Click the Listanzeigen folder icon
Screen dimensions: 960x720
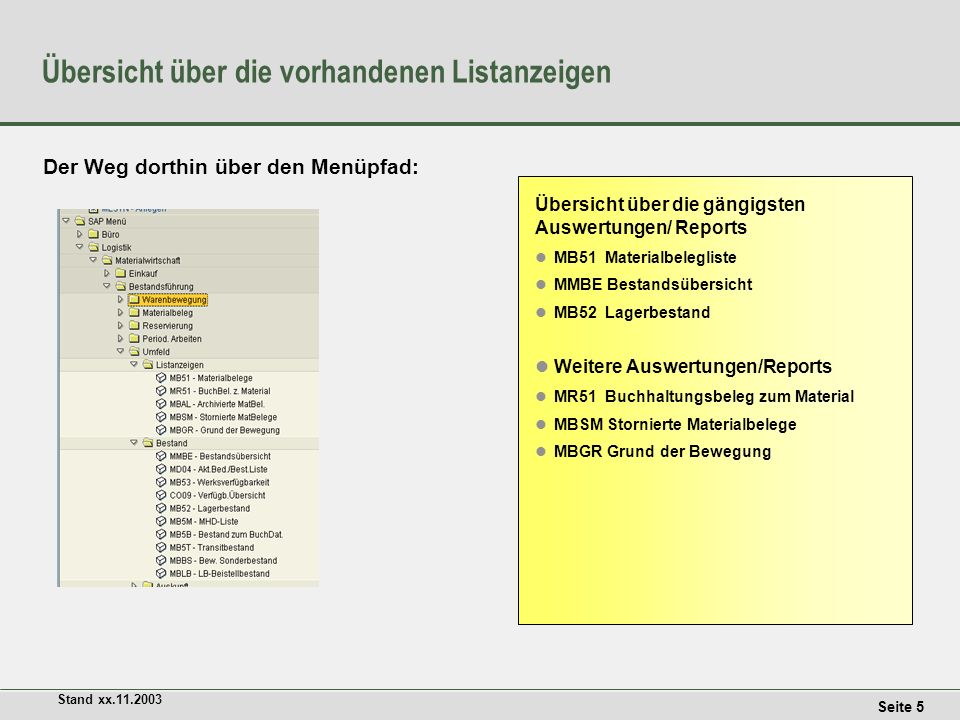click(x=148, y=364)
